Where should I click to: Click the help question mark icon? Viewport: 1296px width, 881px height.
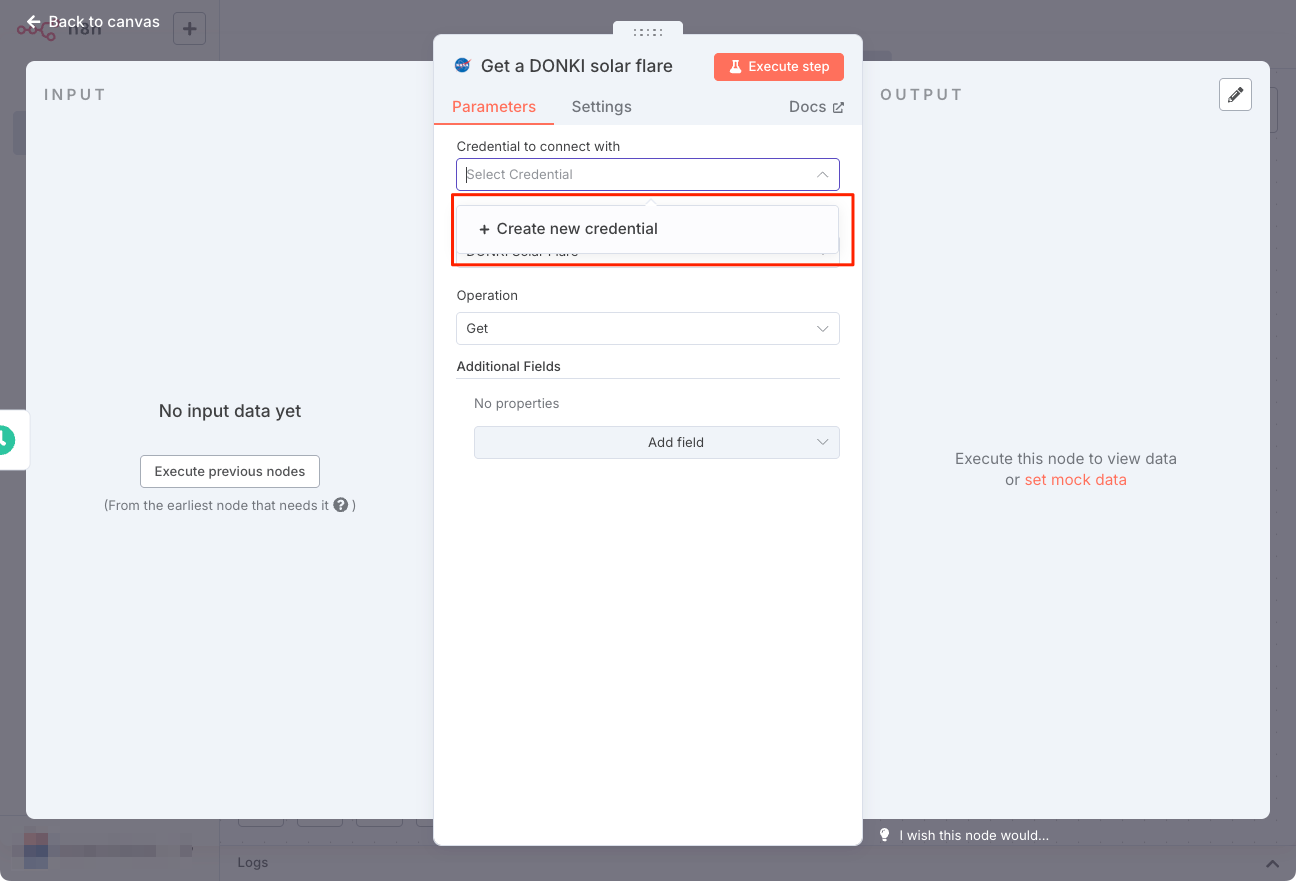pos(341,505)
